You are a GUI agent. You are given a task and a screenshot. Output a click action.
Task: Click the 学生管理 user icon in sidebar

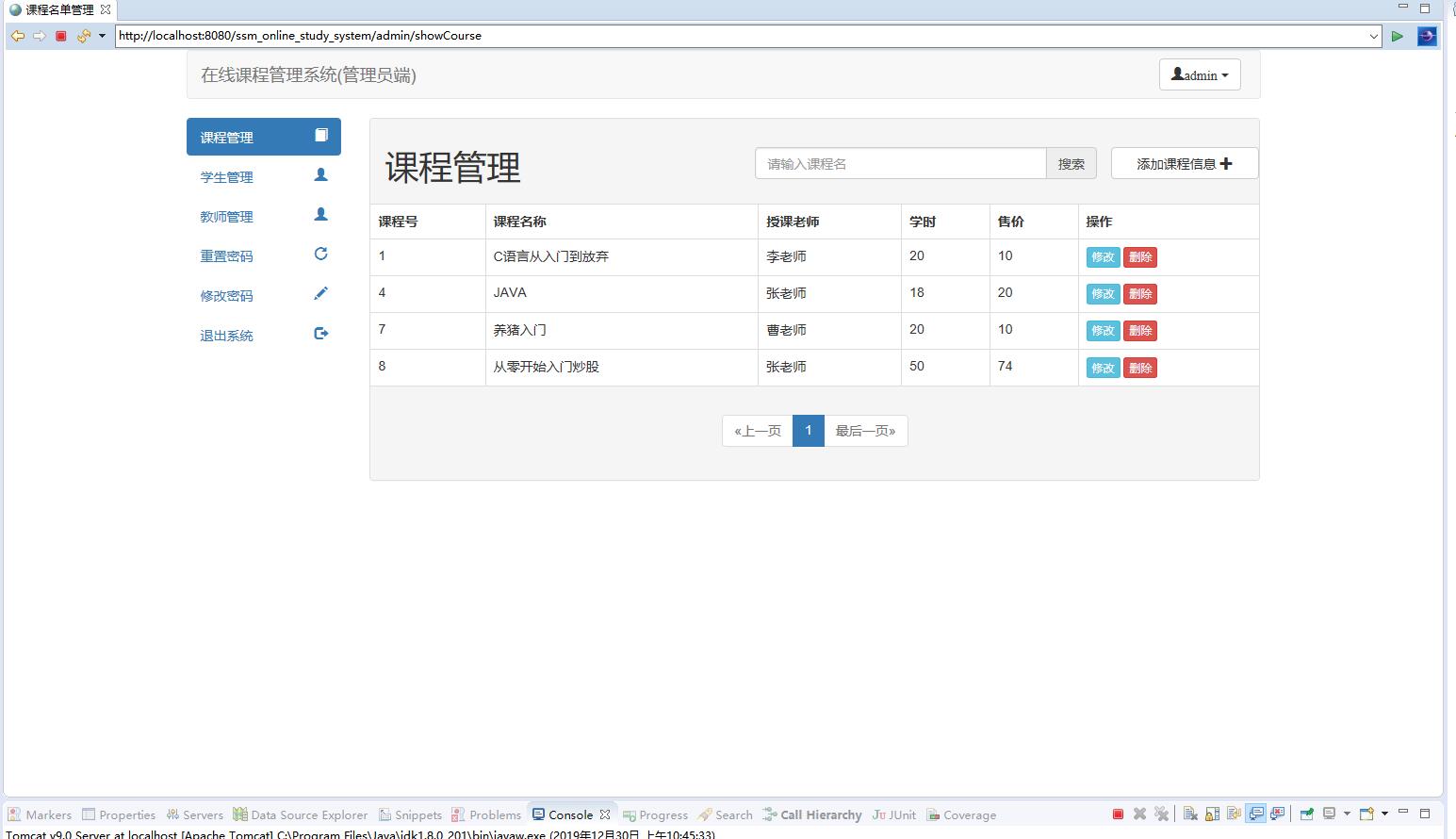click(320, 174)
